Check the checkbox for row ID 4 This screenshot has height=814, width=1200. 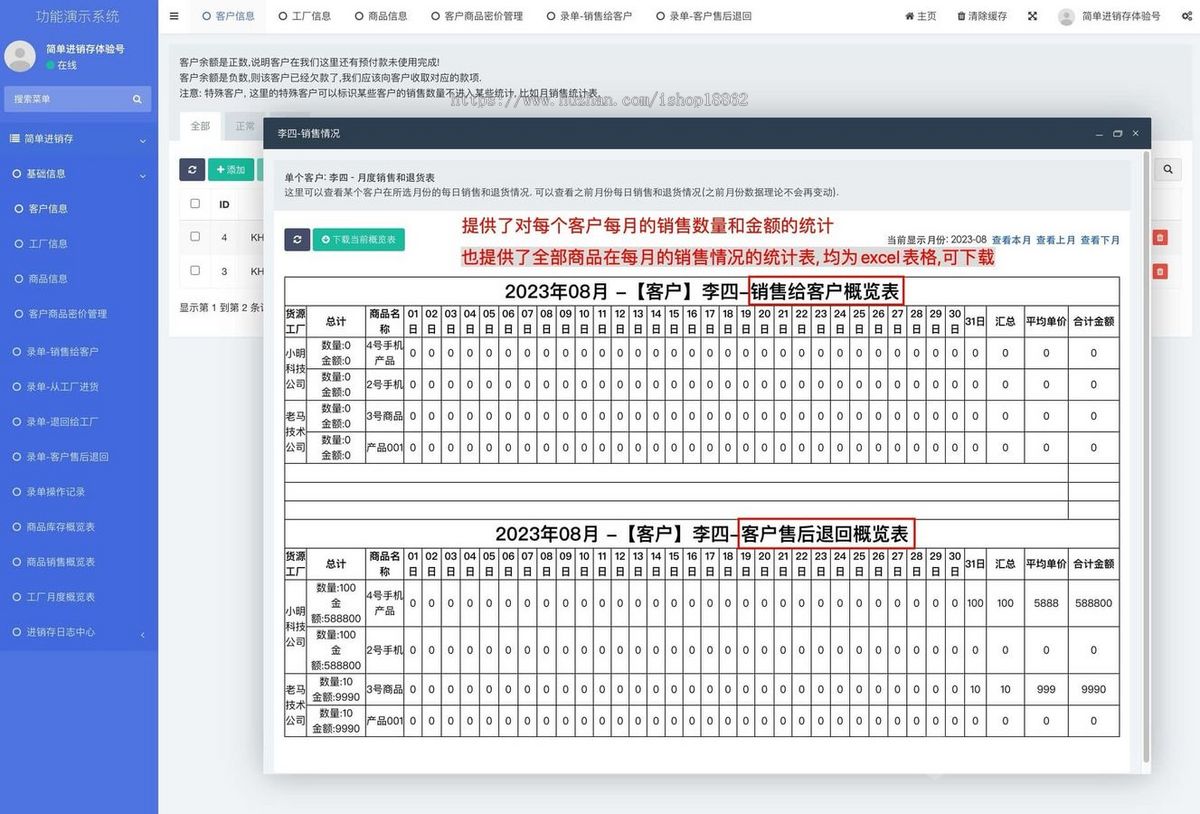pos(194,237)
